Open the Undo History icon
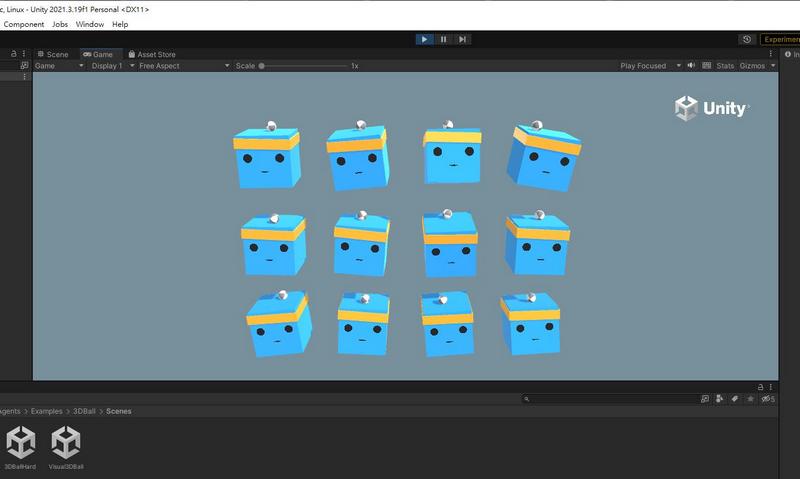This screenshot has height=479, width=800. (x=747, y=39)
